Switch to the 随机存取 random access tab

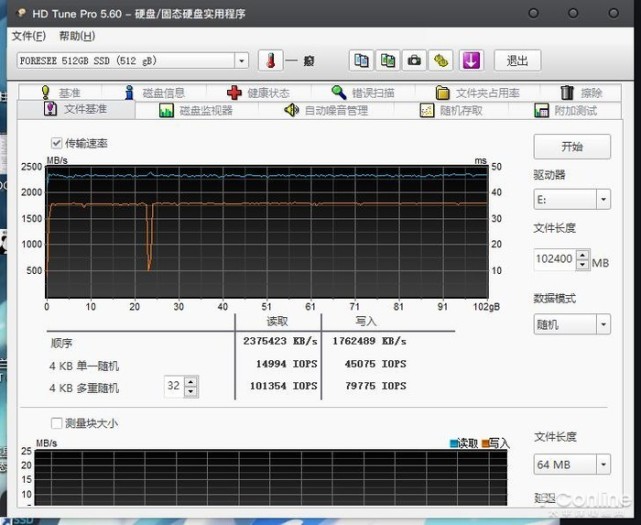pos(451,110)
